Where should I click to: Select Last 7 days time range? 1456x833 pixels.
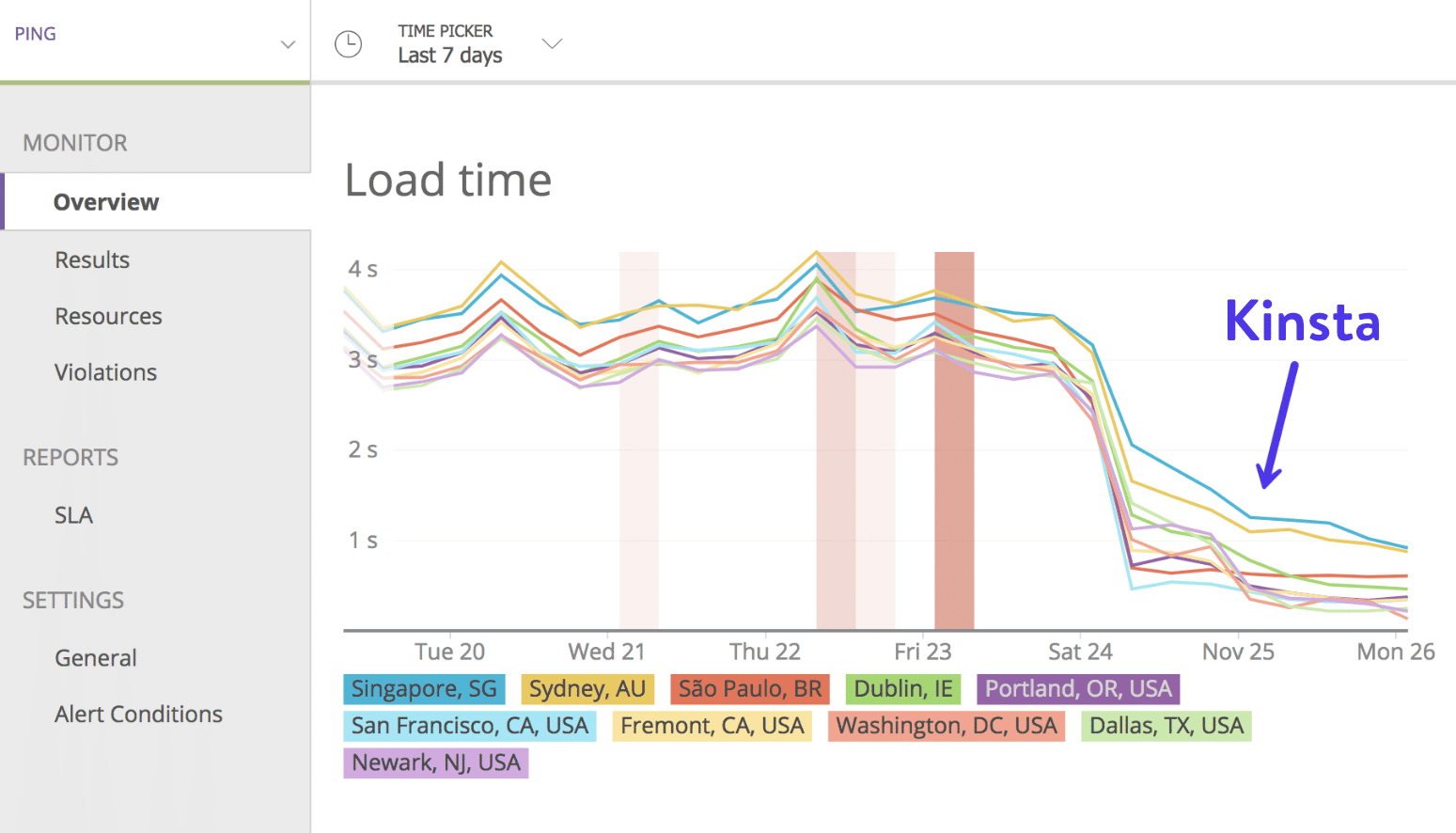pos(449,55)
